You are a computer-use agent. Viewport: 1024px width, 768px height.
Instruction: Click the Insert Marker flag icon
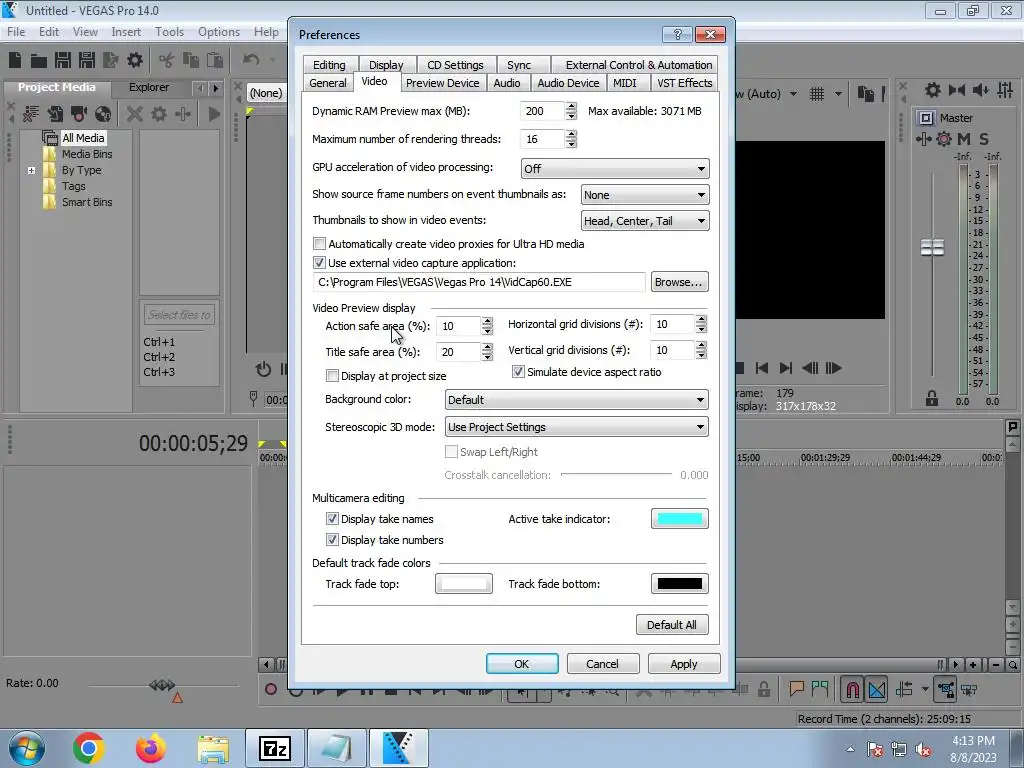[x=796, y=688]
